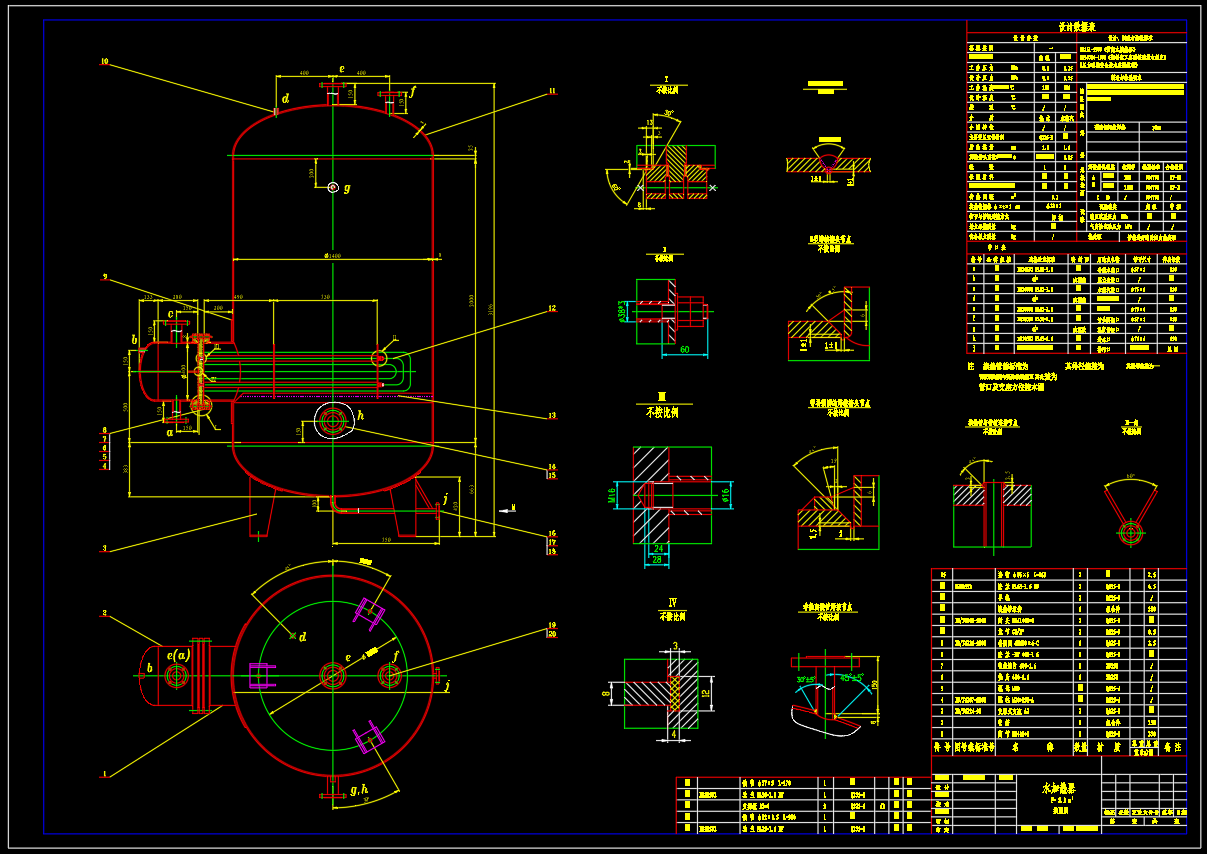Click part callout number 10
Image resolution: width=1207 pixels, height=854 pixels.
click(x=104, y=62)
